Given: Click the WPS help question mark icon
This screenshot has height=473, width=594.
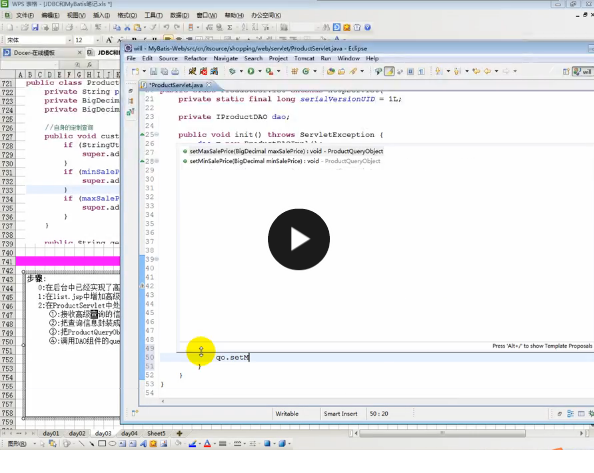Looking at the screenshot, I should (367, 27).
